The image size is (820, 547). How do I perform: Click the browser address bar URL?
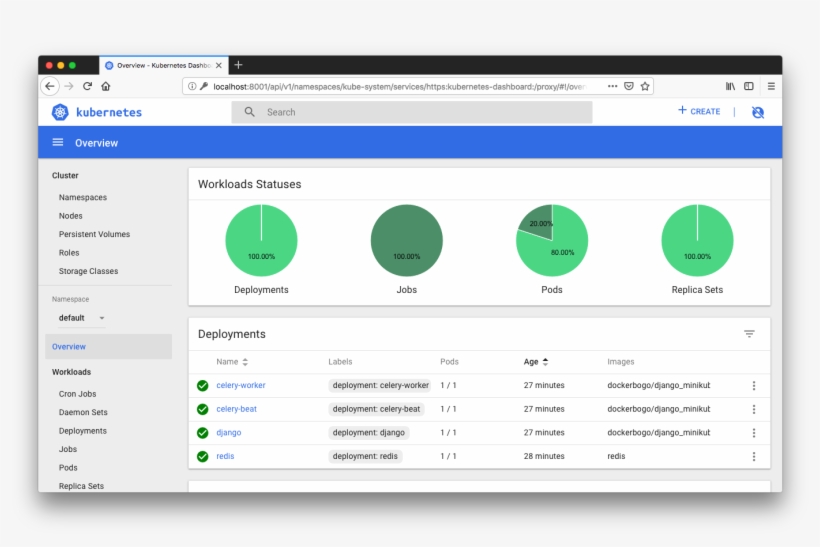point(399,87)
